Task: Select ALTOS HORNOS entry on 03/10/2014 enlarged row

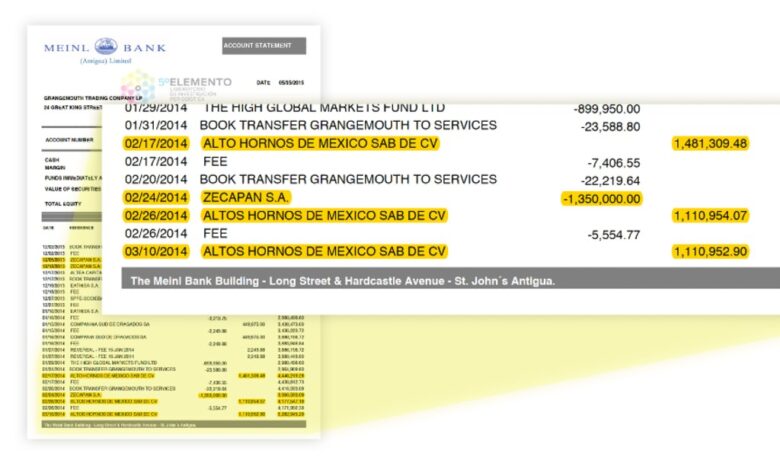Action: (x=324, y=252)
